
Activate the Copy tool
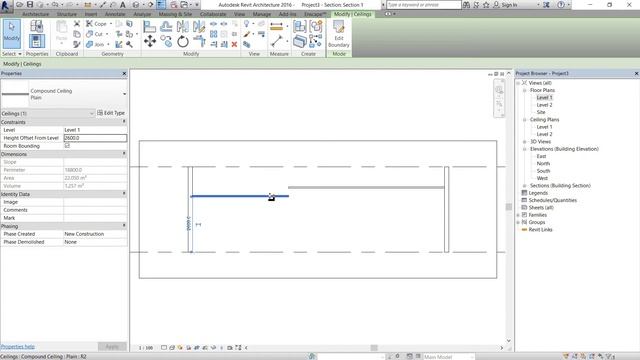click(166, 41)
